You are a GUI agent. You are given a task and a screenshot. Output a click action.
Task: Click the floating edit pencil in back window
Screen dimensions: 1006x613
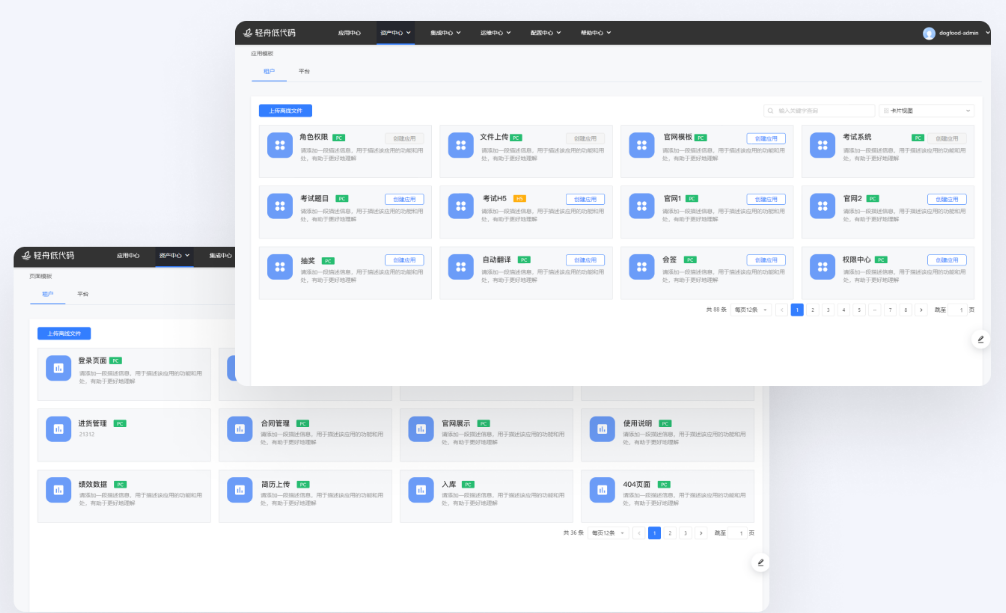pyautogui.click(x=760, y=562)
